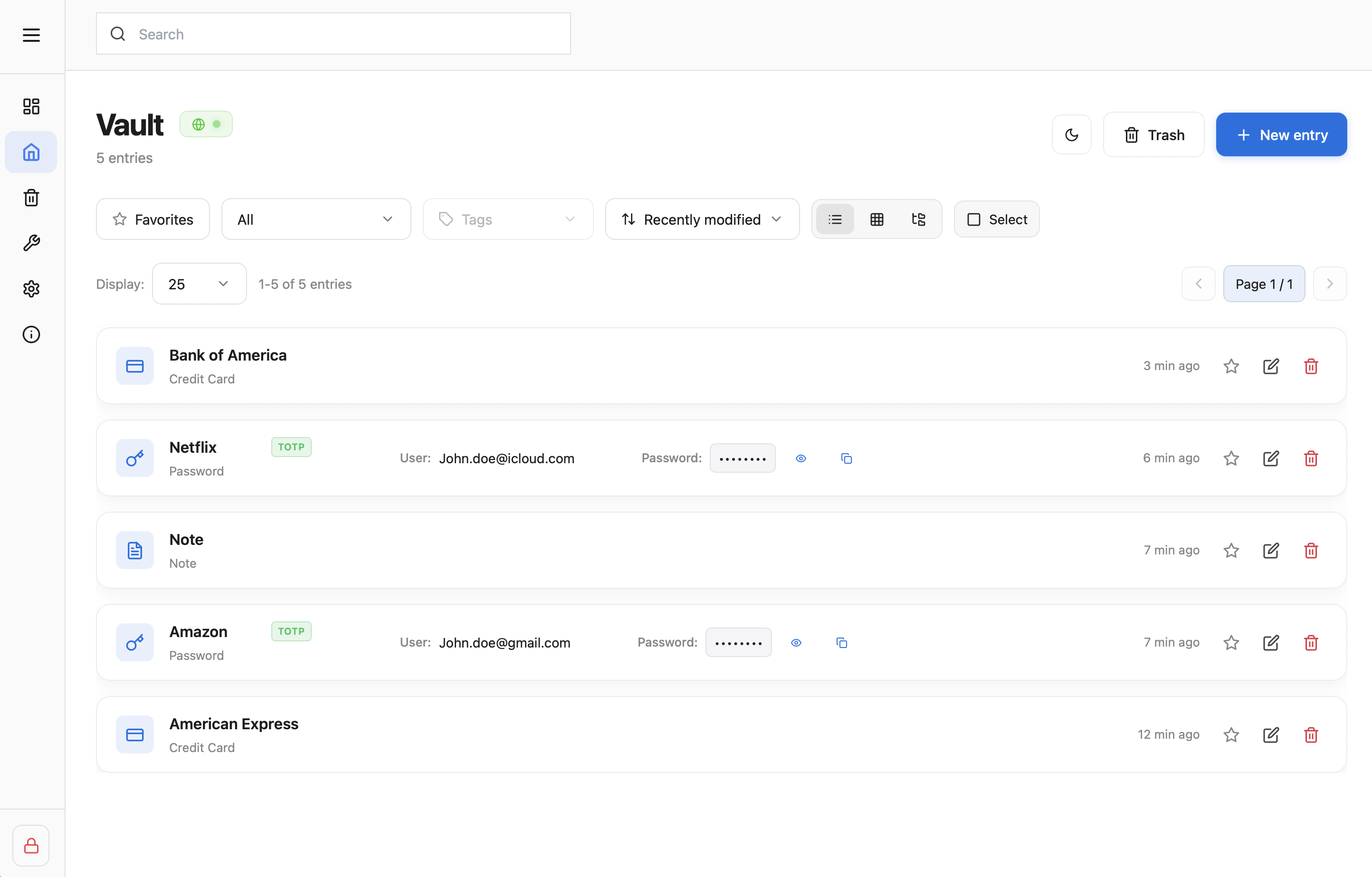Viewport: 1372px width, 877px height.
Task: Open the Trash button in header
Action: 1153,135
